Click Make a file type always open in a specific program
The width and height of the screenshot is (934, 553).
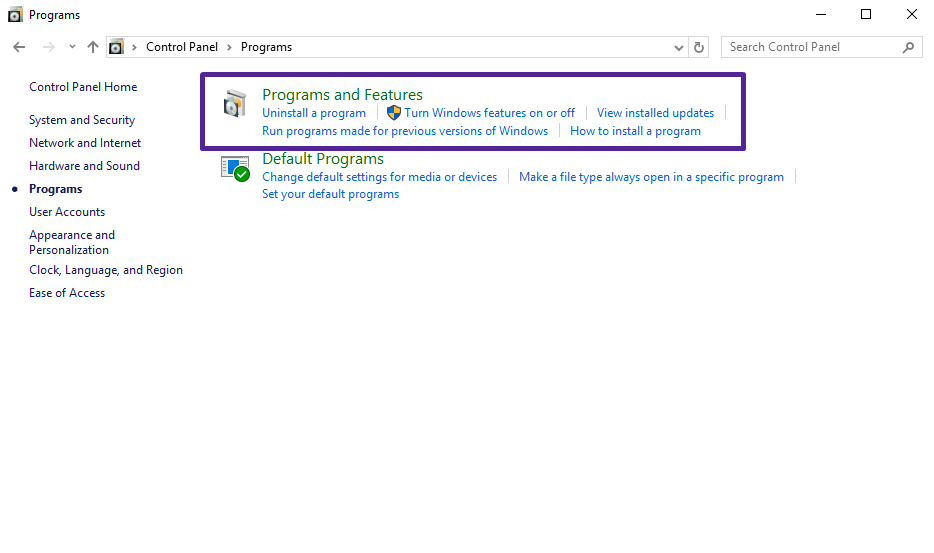[651, 177]
